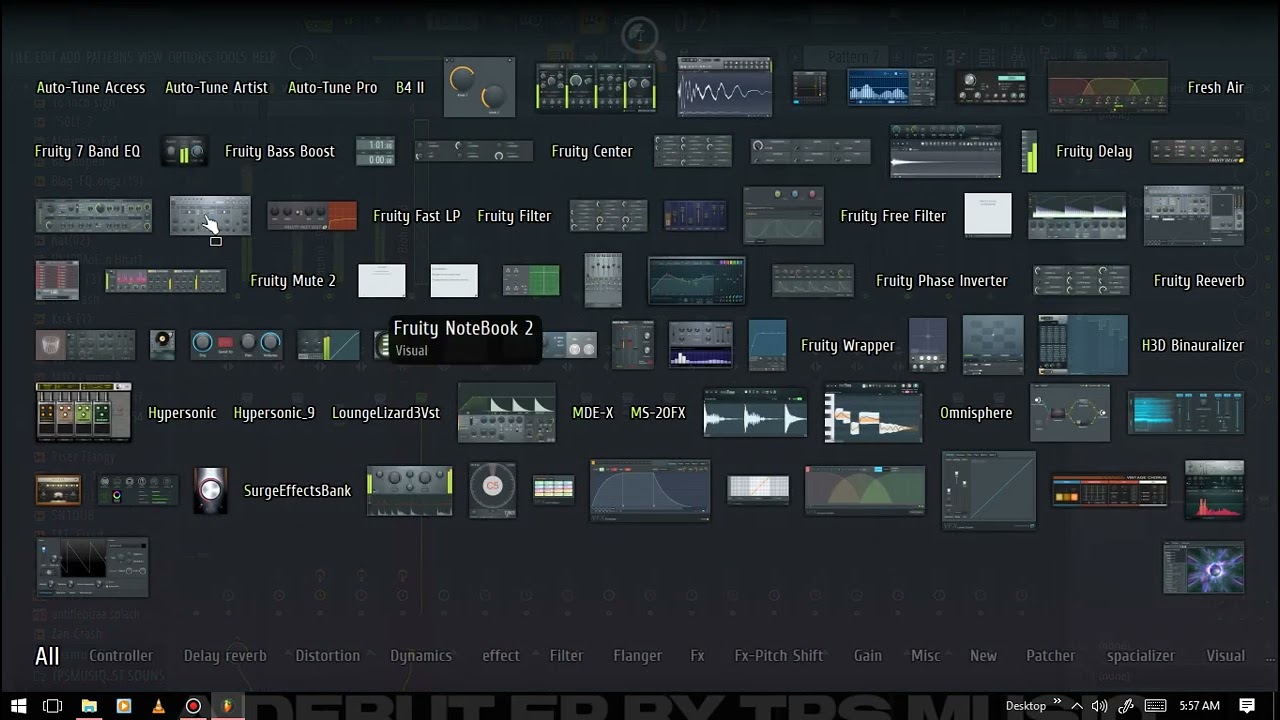Switch to the Patcher category
The image size is (1280, 720).
pos(1051,656)
